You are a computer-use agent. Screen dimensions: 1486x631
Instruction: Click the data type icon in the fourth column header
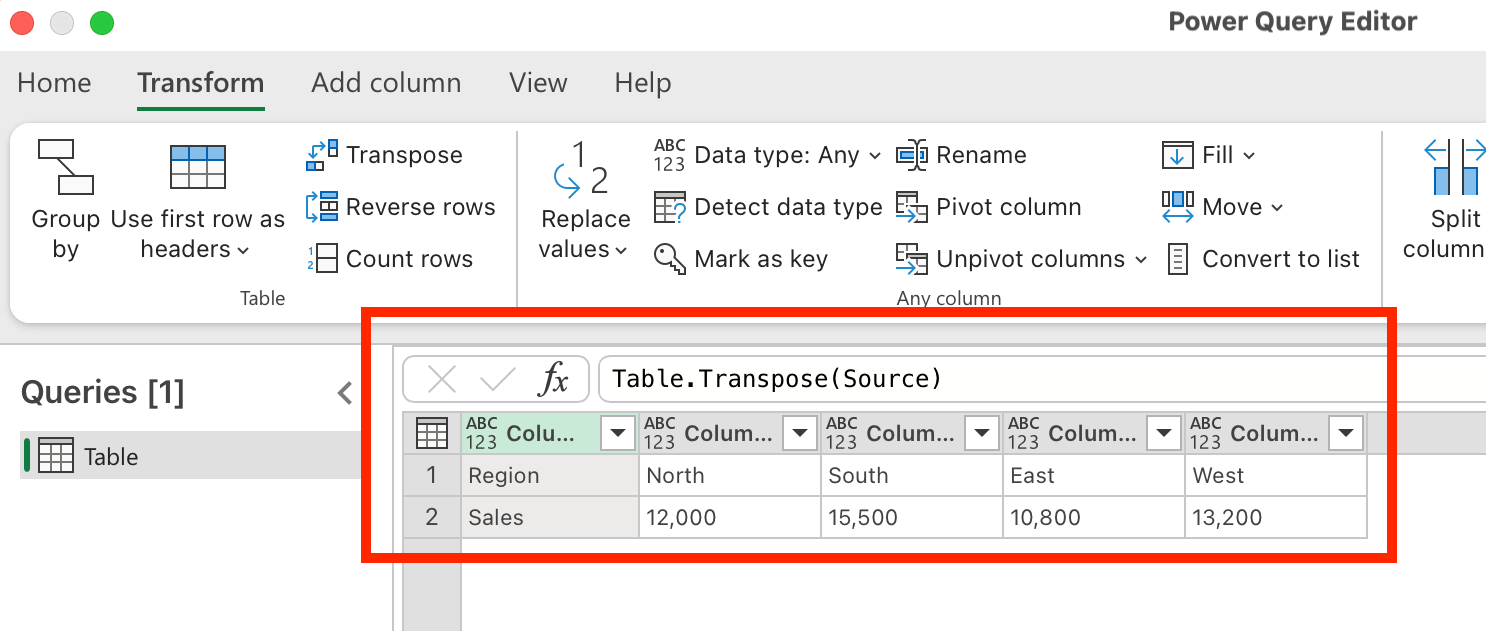[1024, 433]
